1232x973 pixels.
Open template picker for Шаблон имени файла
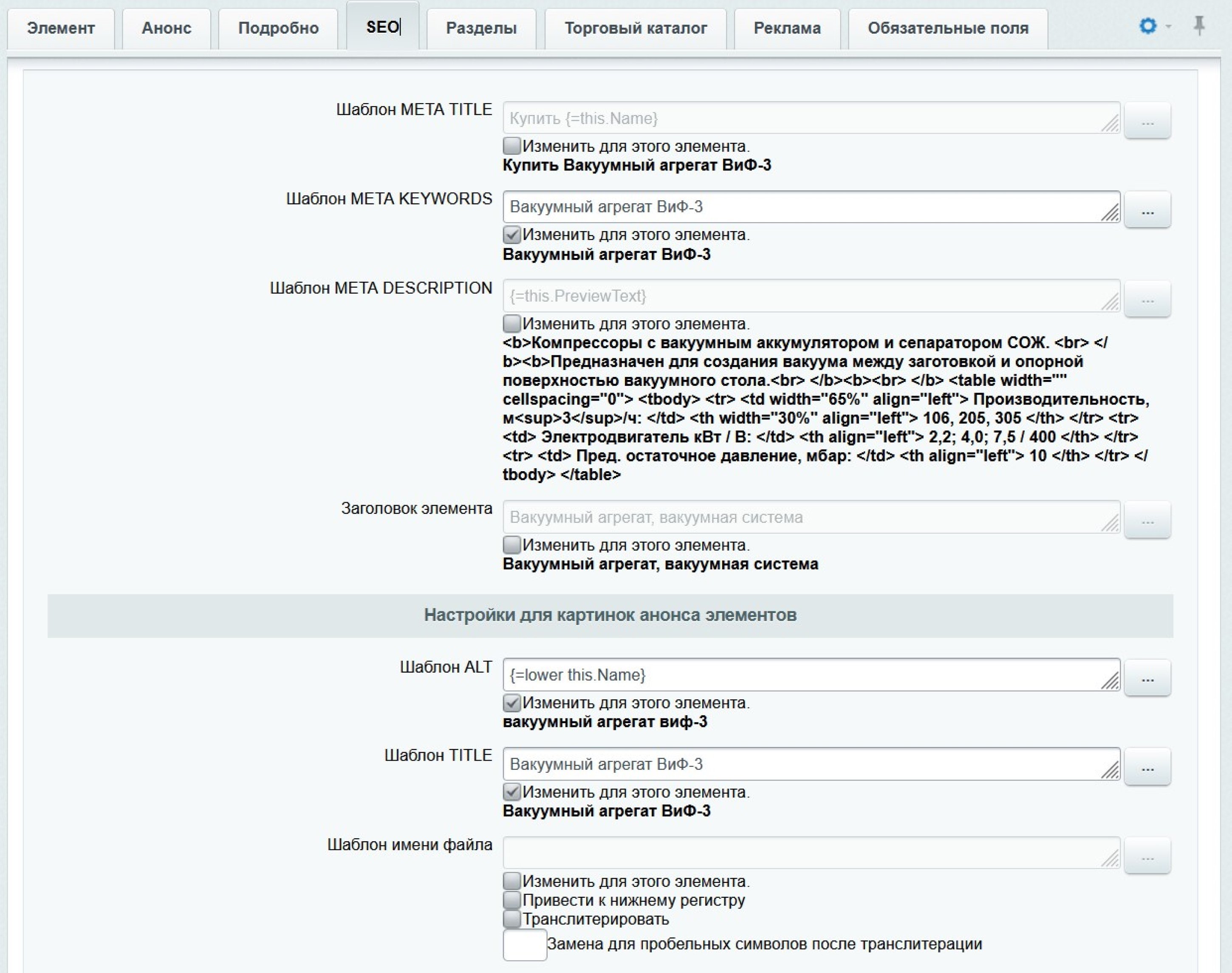(1147, 856)
